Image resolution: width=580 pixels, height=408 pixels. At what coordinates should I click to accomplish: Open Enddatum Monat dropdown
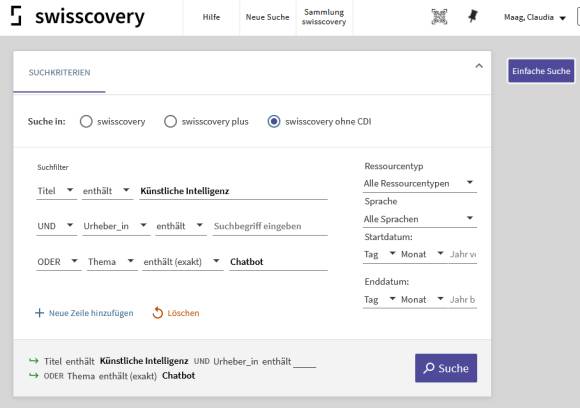pos(422,299)
